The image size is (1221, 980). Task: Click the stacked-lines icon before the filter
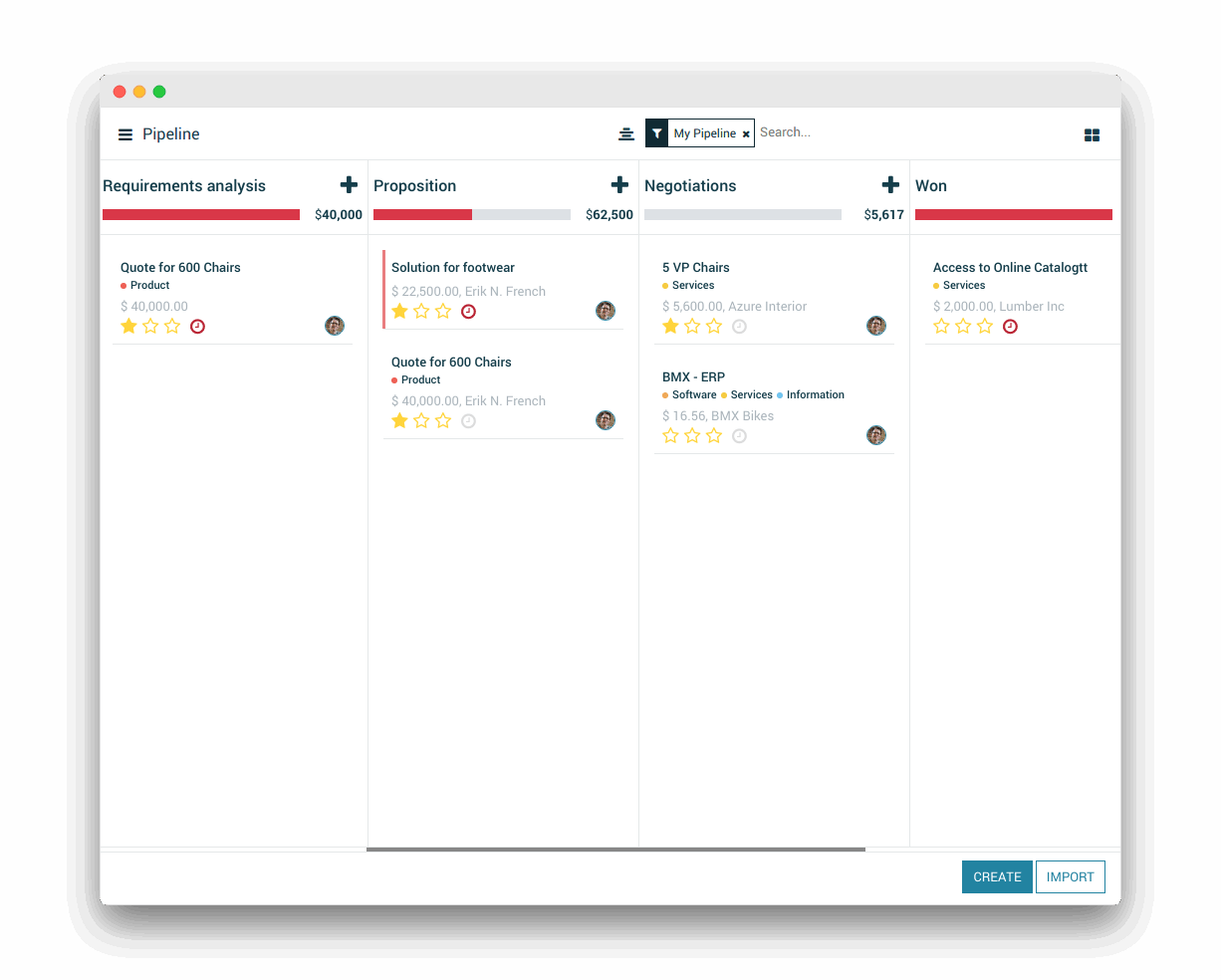pyautogui.click(x=626, y=133)
